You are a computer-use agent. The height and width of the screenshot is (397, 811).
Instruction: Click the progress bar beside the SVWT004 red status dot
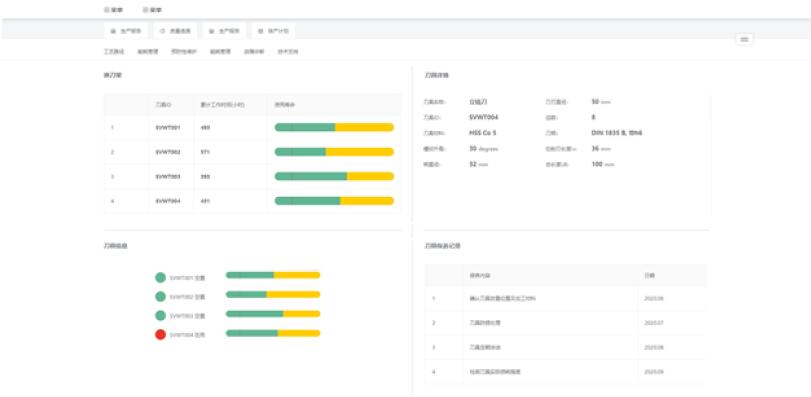click(x=273, y=333)
